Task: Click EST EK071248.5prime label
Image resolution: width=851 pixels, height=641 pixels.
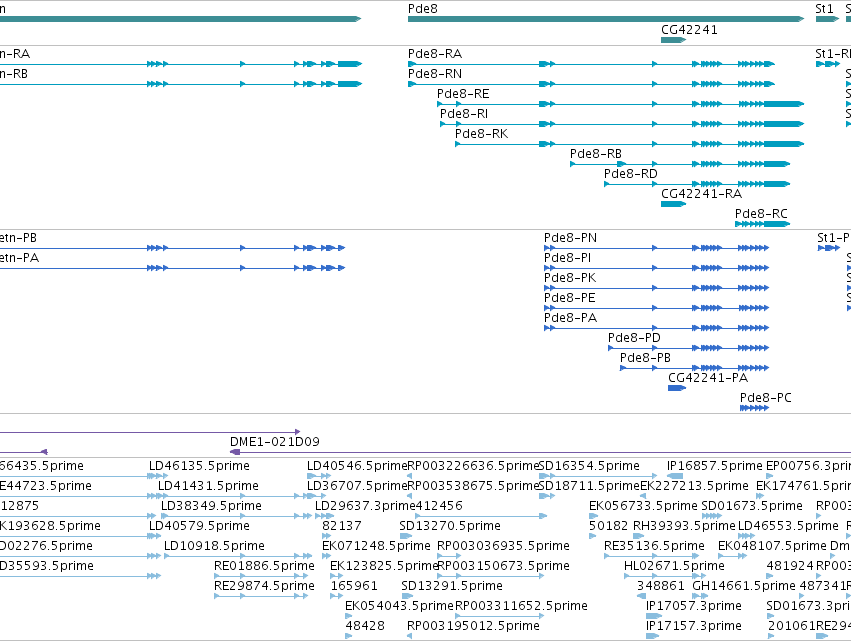Action: click(376, 547)
